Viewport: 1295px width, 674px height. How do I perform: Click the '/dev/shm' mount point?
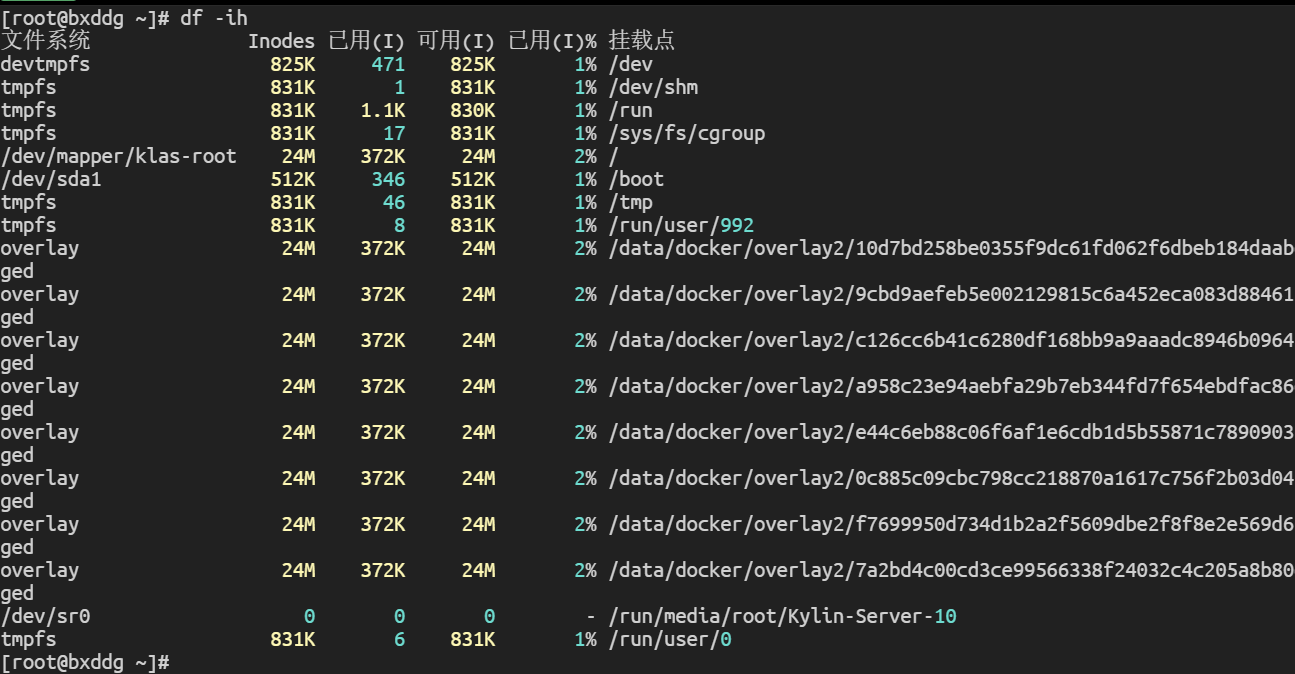[x=653, y=87]
